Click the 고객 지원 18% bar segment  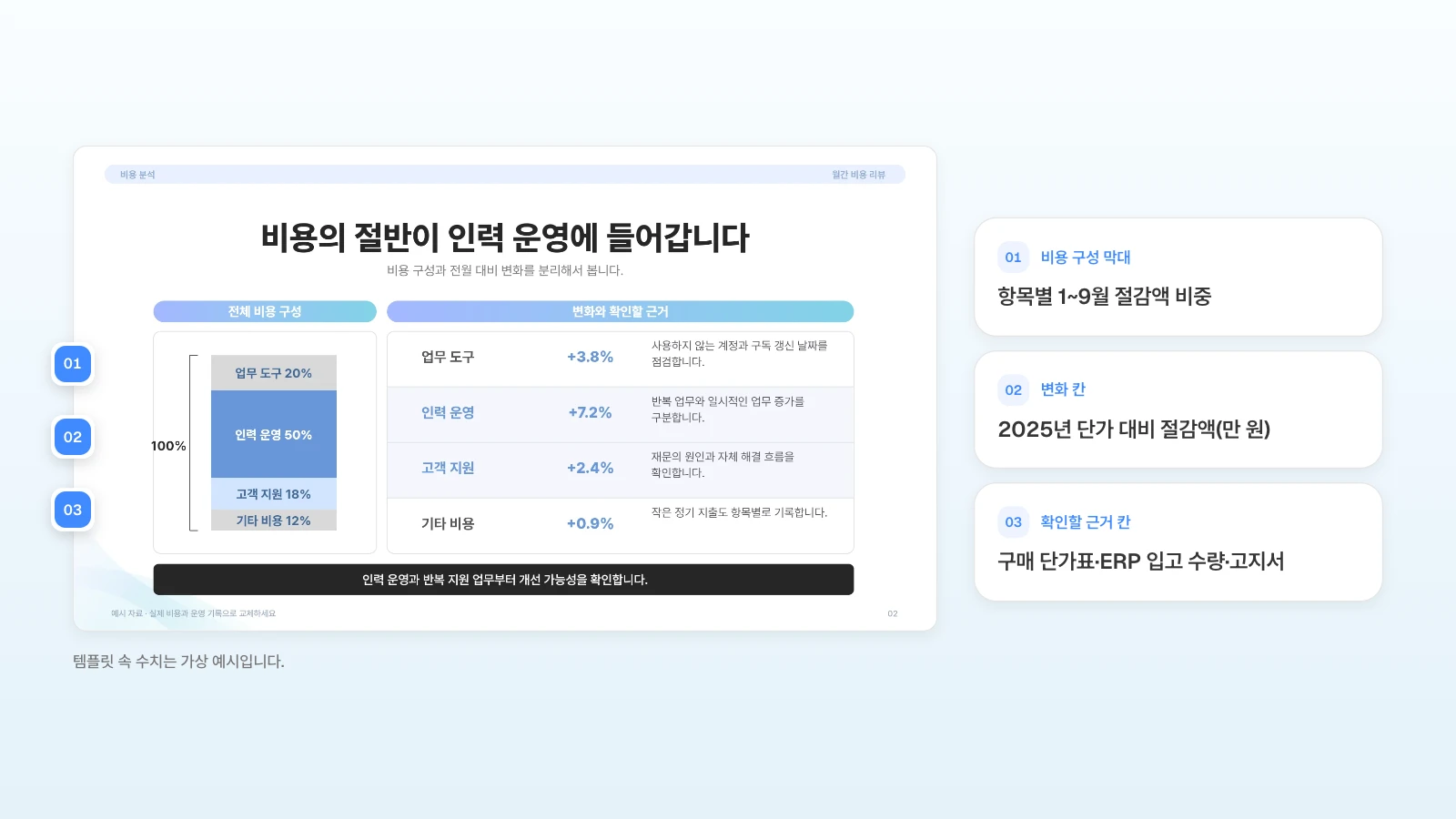click(x=274, y=494)
